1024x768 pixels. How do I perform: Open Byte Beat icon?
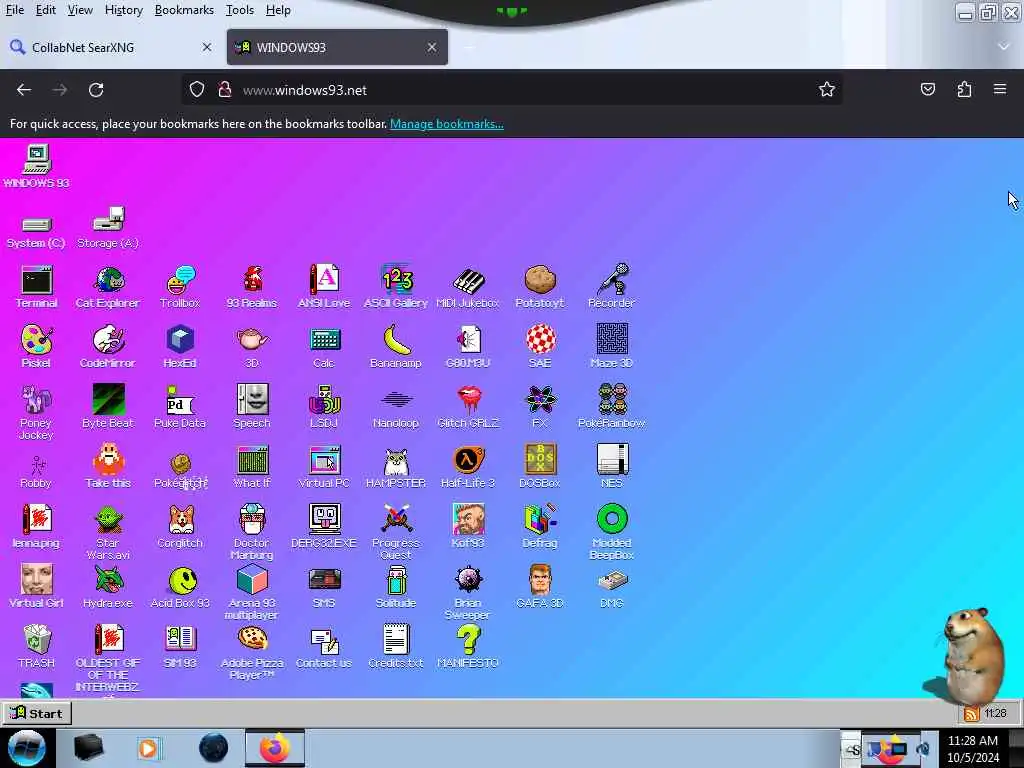(108, 407)
